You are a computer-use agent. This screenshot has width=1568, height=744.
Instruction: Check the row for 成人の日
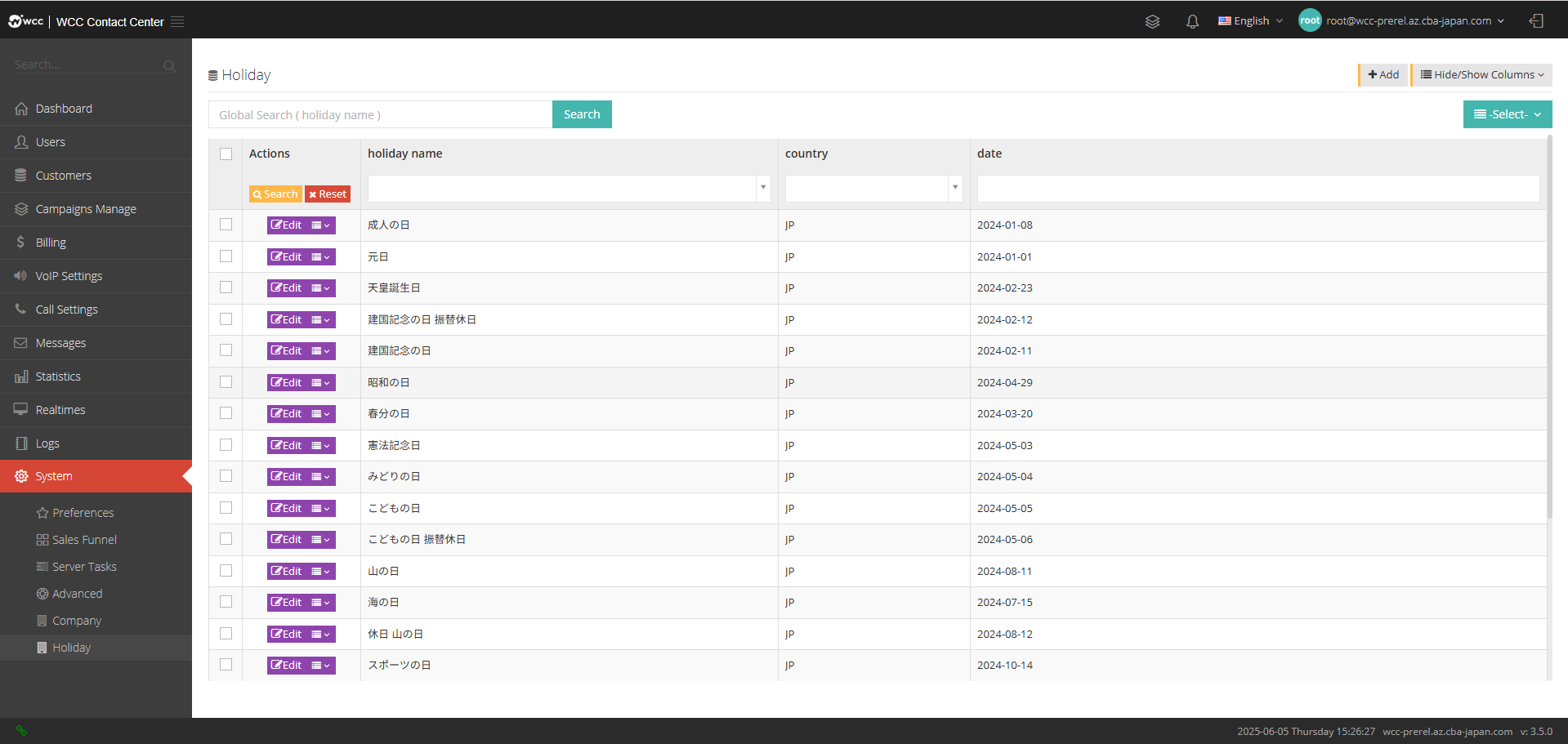coord(226,225)
